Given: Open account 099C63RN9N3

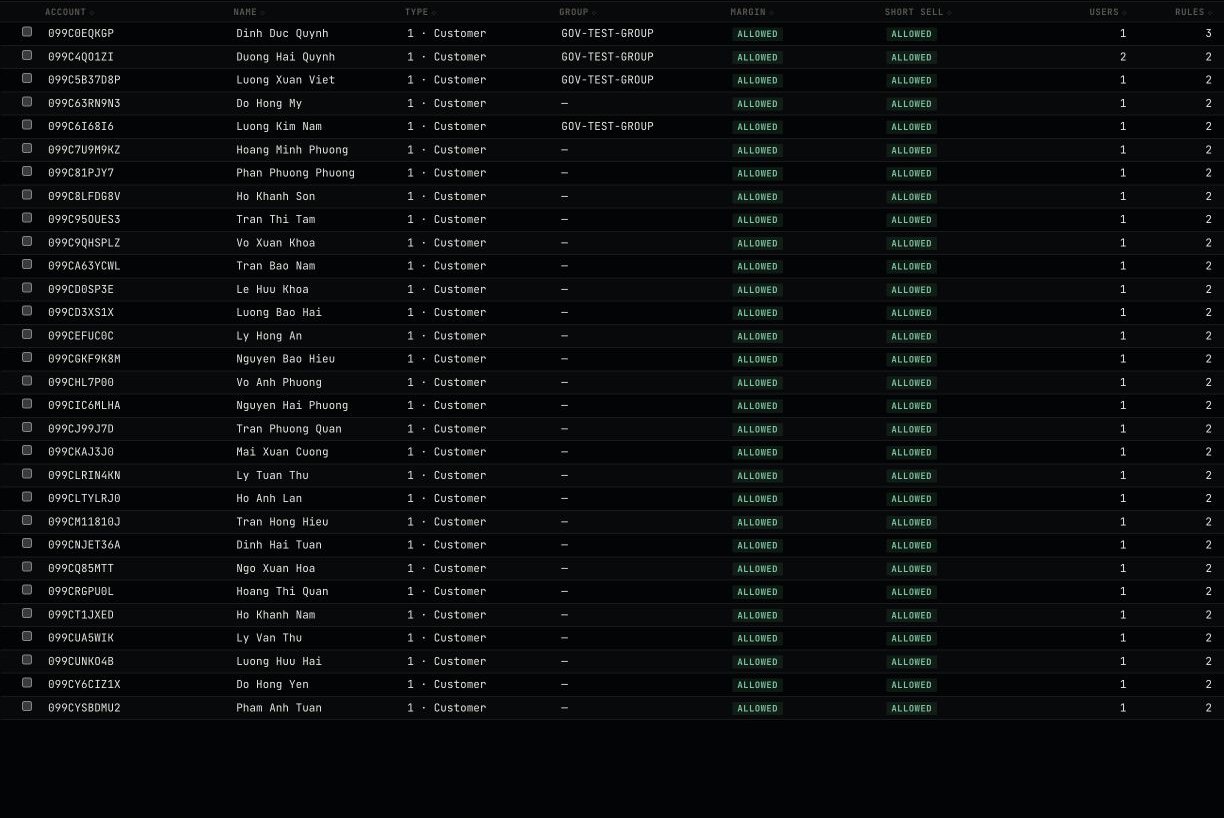Looking at the screenshot, I should coord(84,103).
